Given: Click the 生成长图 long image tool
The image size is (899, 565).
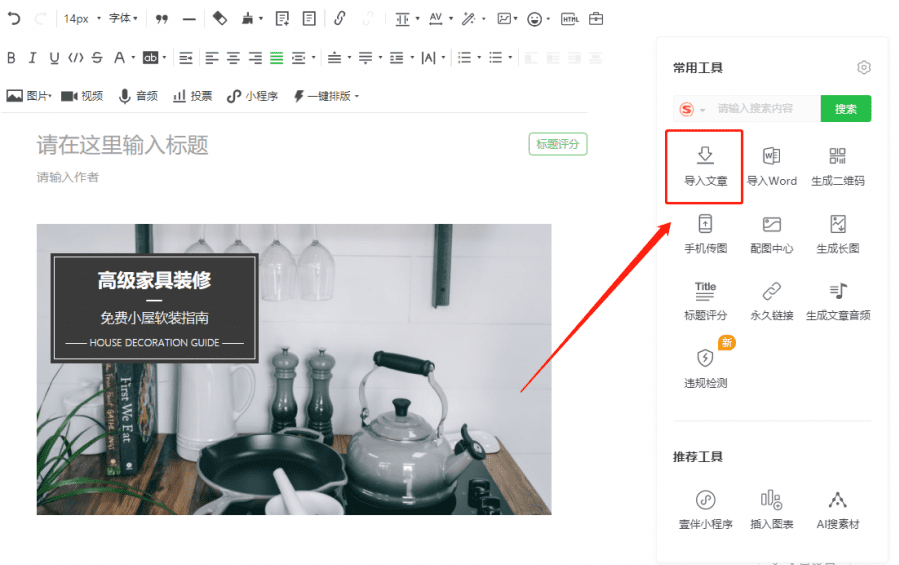Looking at the screenshot, I should [x=838, y=233].
